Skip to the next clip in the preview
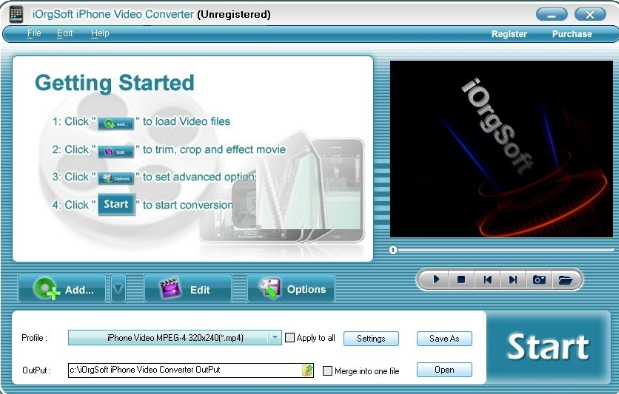 [513, 280]
